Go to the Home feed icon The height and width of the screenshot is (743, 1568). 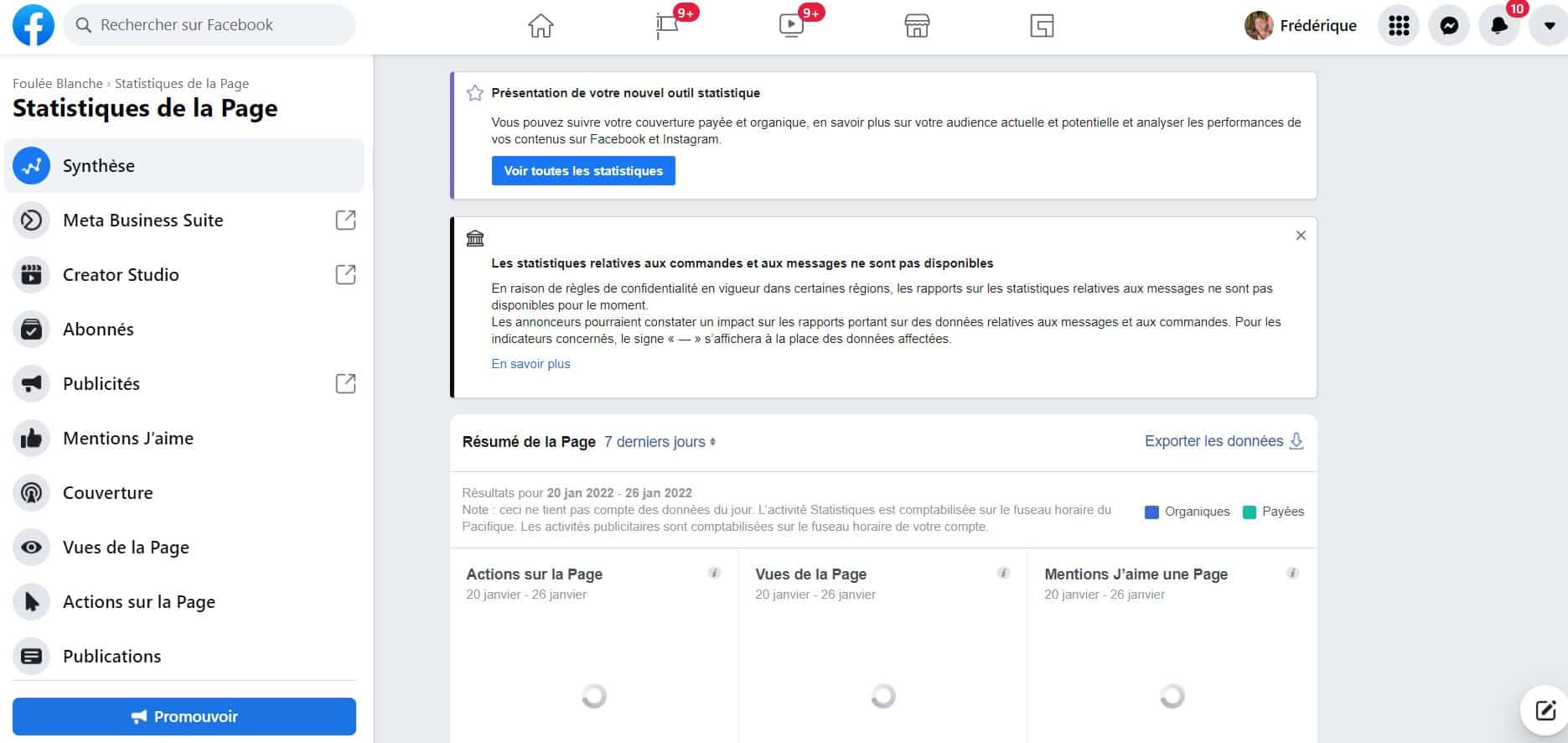point(541,26)
